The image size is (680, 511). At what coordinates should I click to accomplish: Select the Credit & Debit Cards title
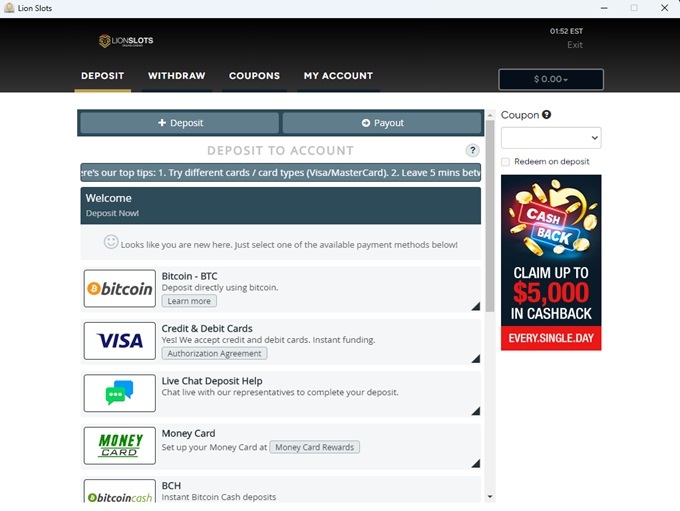point(207,328)
